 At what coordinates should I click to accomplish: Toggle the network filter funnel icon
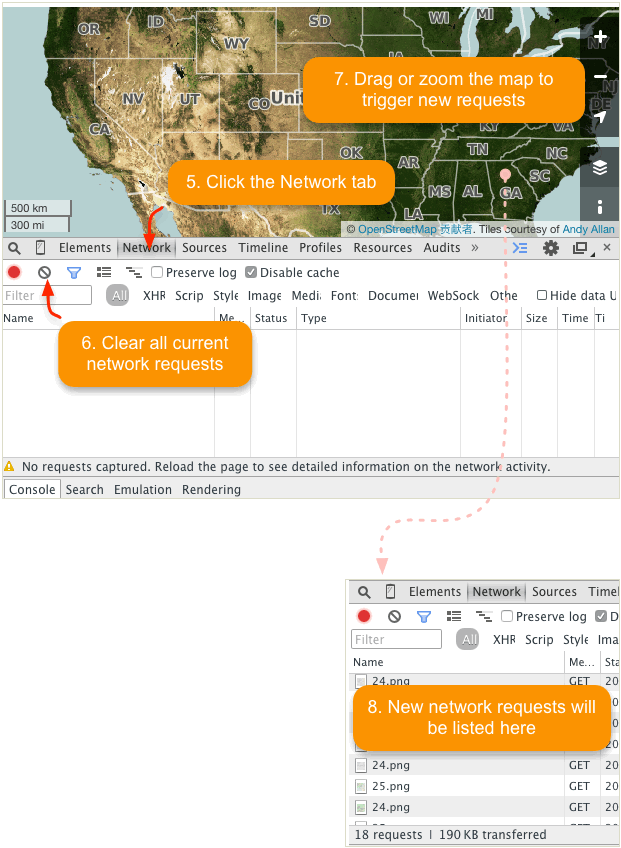tap(73, 272)
